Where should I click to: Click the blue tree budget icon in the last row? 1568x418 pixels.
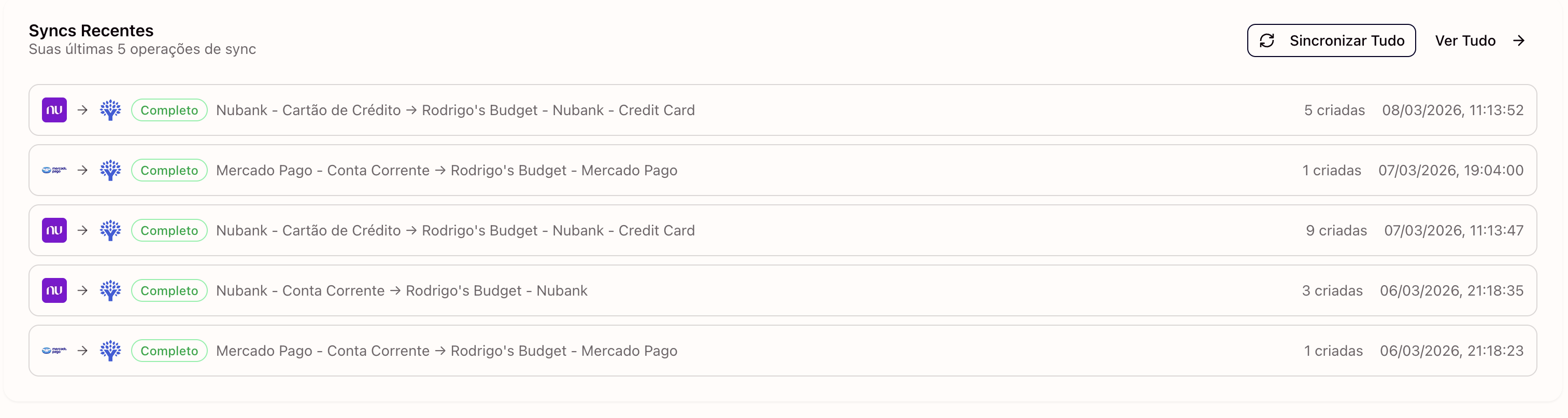coord(110,351)
